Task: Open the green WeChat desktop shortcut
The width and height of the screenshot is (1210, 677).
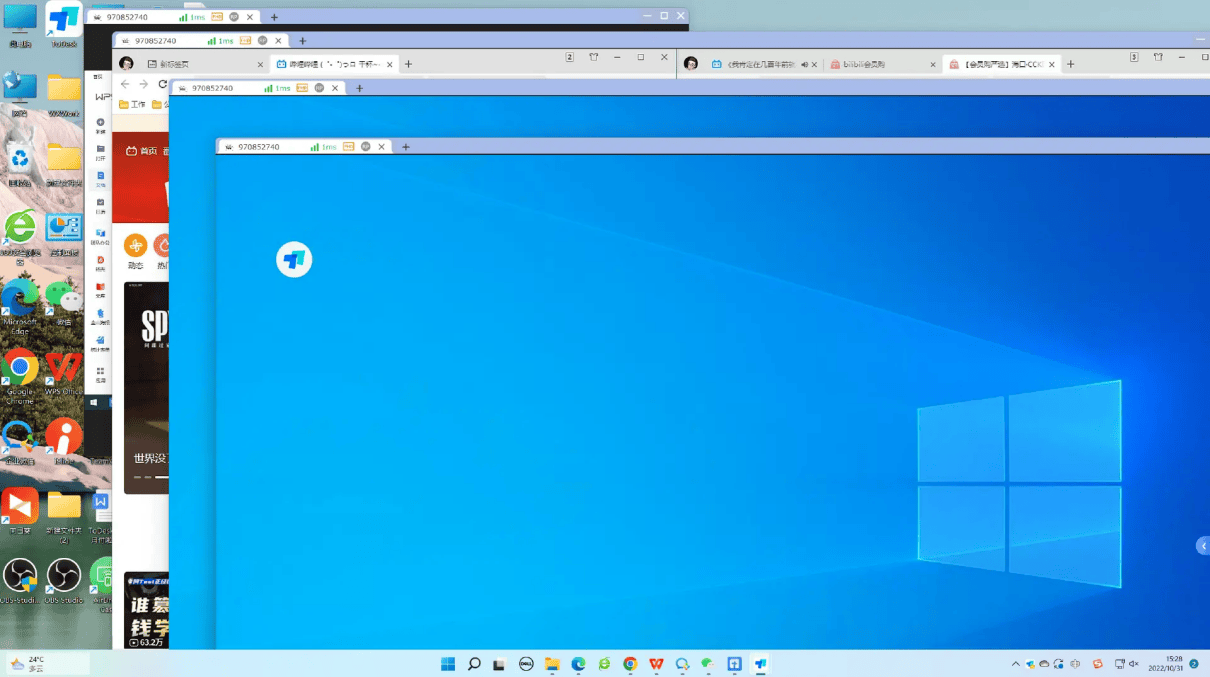Action: [64, 297]
